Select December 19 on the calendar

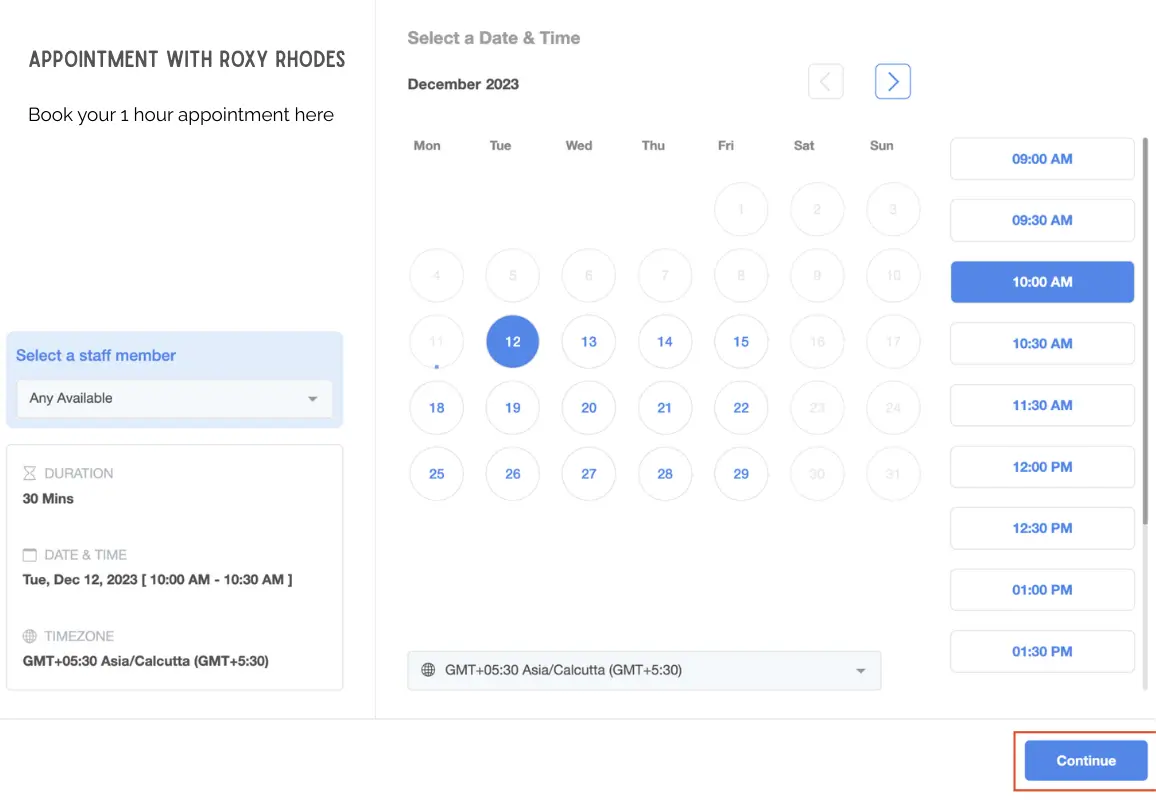(512, 408)
